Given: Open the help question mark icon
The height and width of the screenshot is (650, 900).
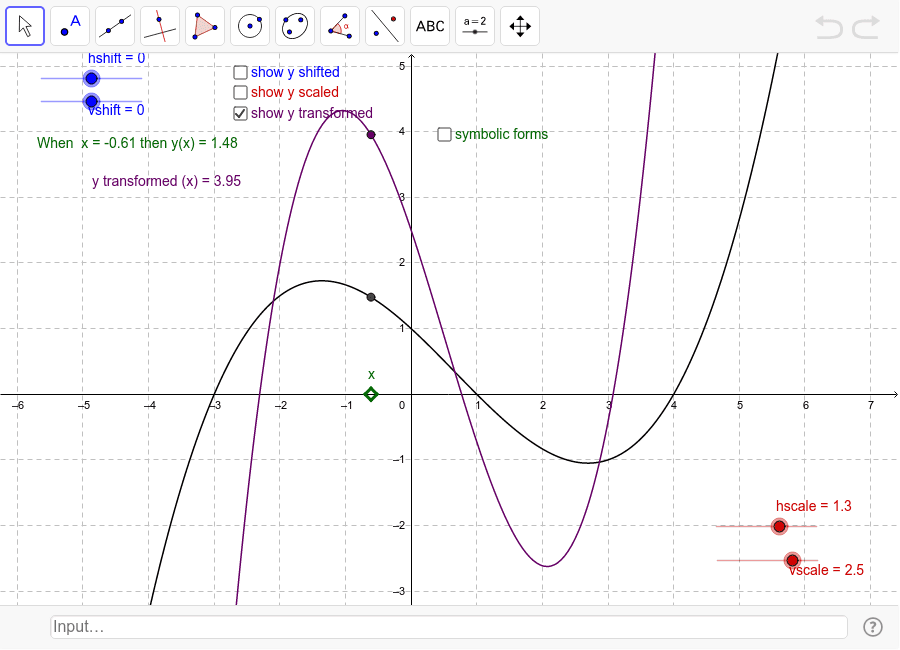Looking at the screenshot, I should 872,627.
